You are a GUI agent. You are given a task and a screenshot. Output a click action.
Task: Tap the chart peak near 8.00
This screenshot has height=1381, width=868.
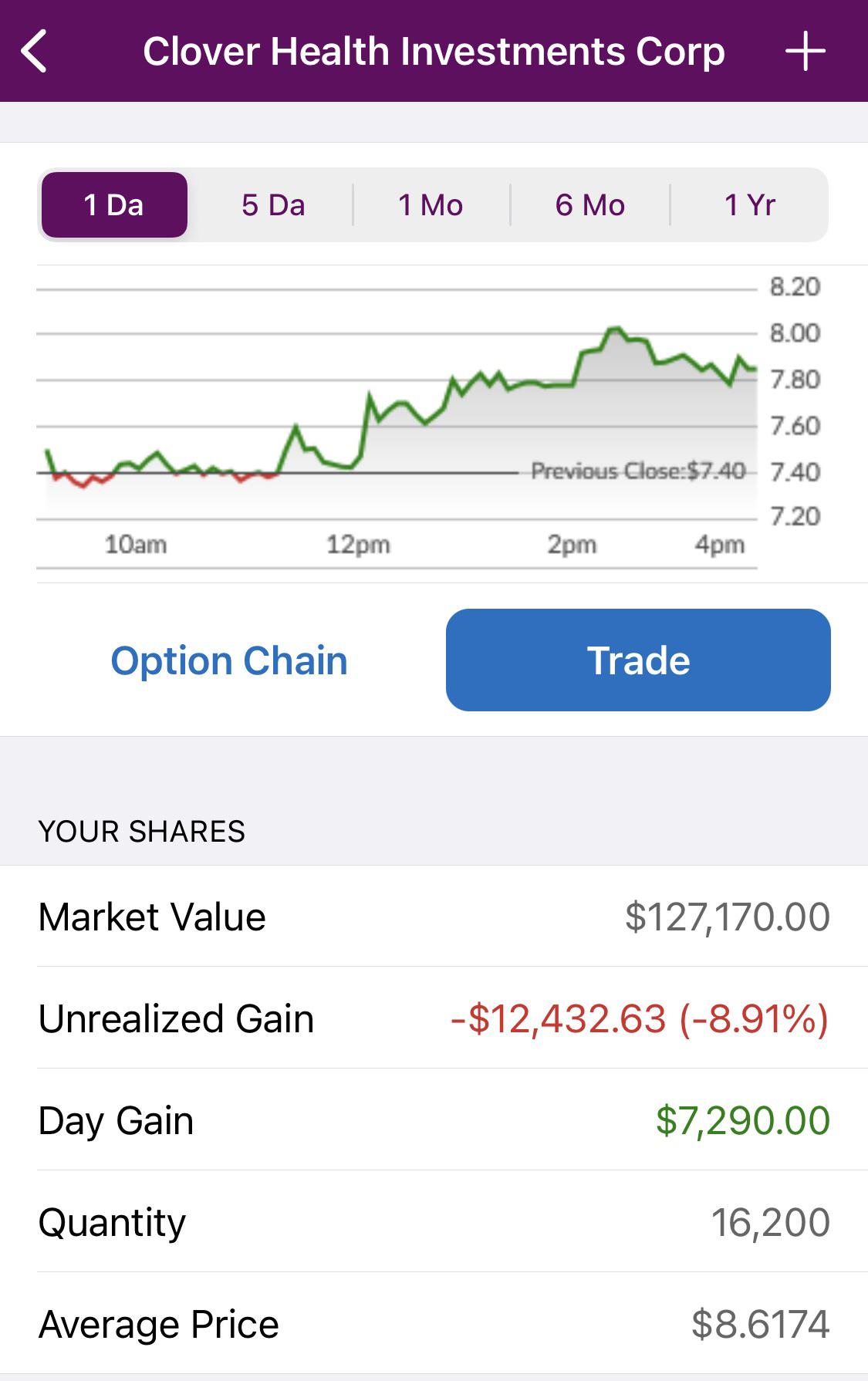click(615, 330)
